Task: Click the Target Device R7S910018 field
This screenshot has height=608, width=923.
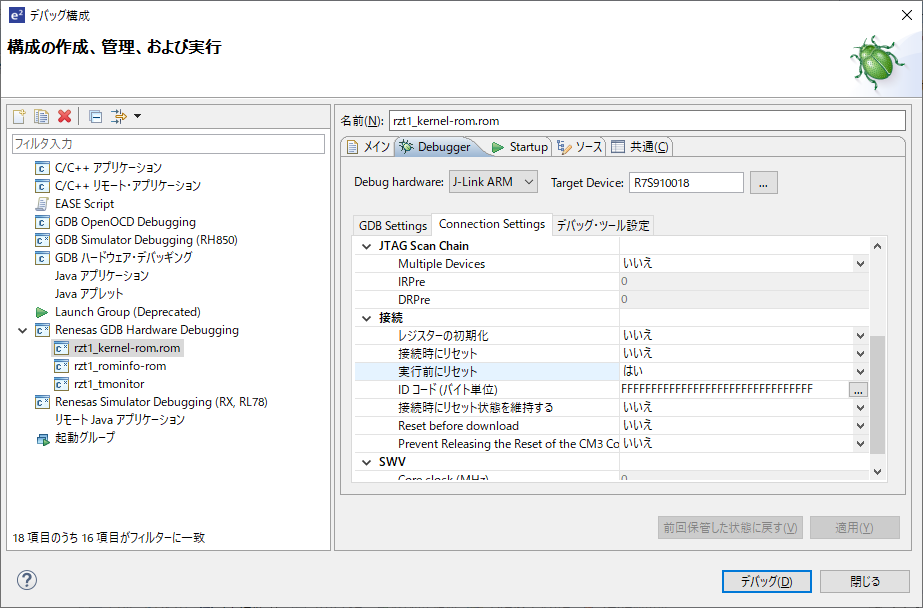Action: point(686,182)
